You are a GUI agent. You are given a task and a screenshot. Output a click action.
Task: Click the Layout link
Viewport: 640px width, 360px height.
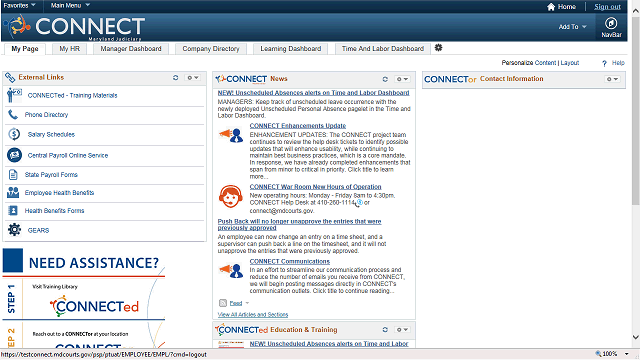(569, 63)
